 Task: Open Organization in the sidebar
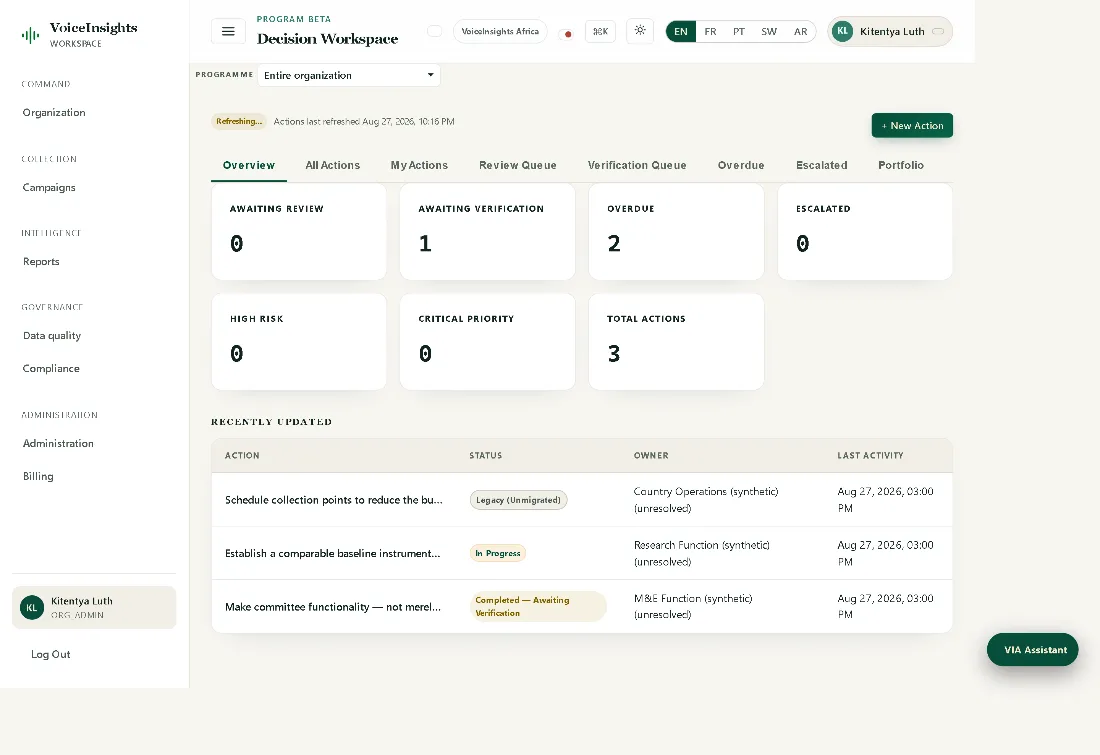click(54, 112)
